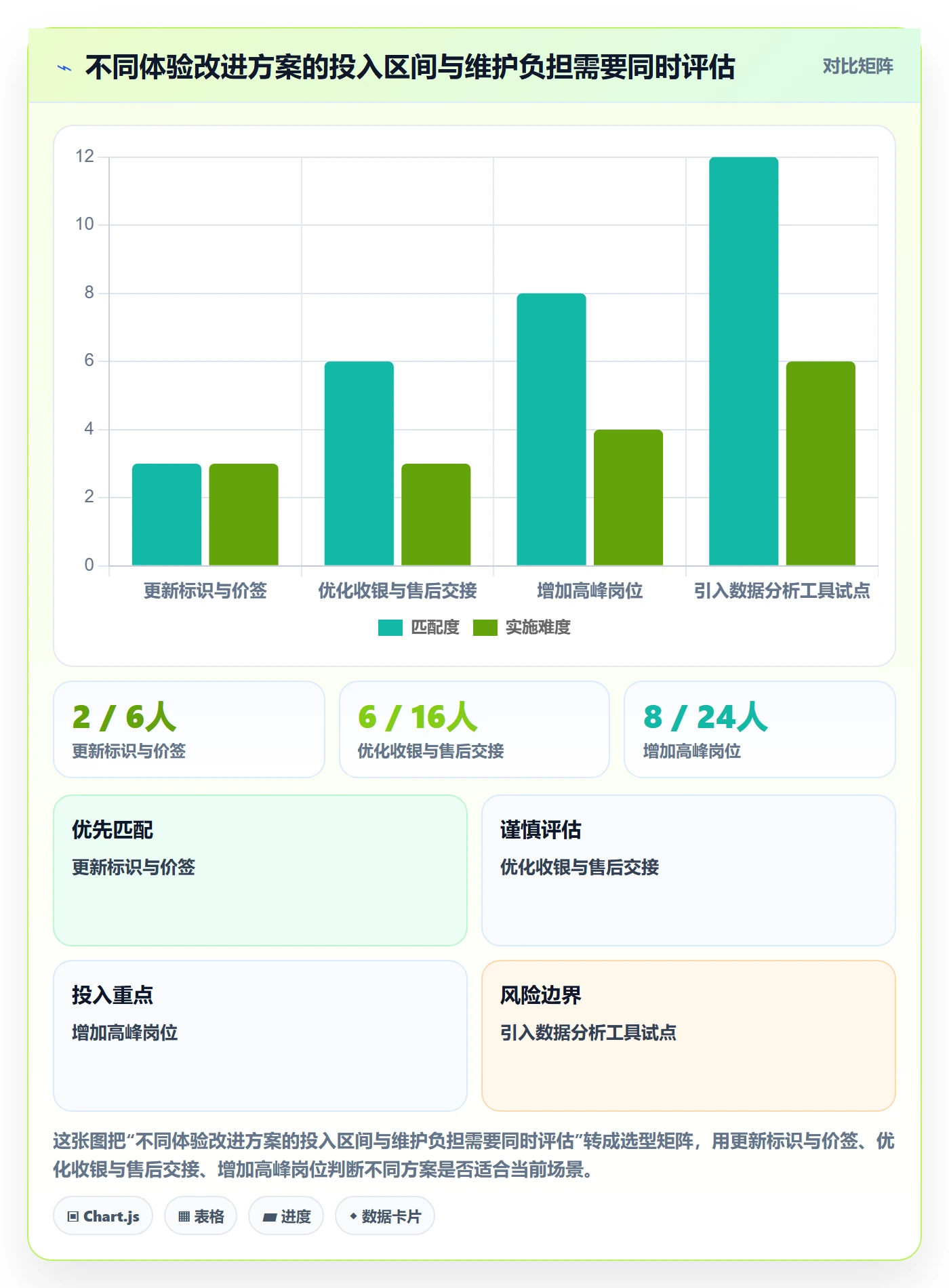Image resolution: width=949 pixels, height=1288 pixels.
Task: Click the stat card caption 更新标识与价签
Action: [x=129, y=751]
